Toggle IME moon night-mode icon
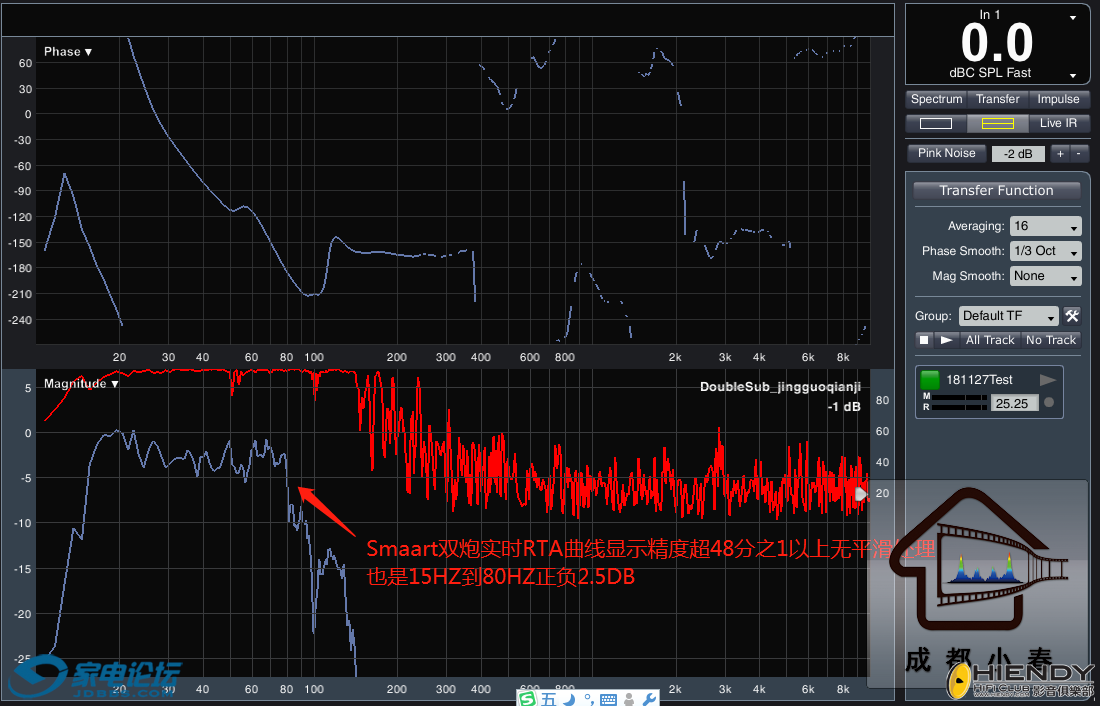This screenshot has width=1100, height=706. tap(571, 698)
